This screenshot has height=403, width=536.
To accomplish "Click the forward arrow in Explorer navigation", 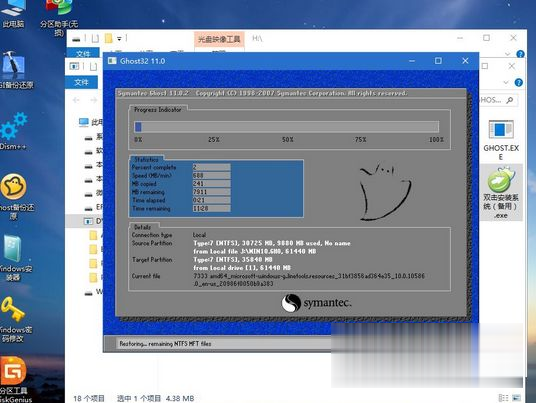I will tap(93, 100).
